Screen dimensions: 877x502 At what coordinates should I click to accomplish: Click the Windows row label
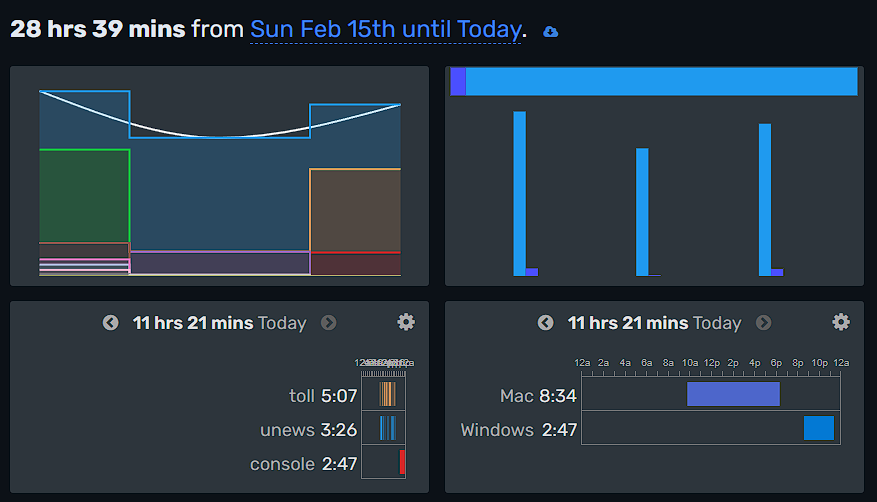coord(497,430)
